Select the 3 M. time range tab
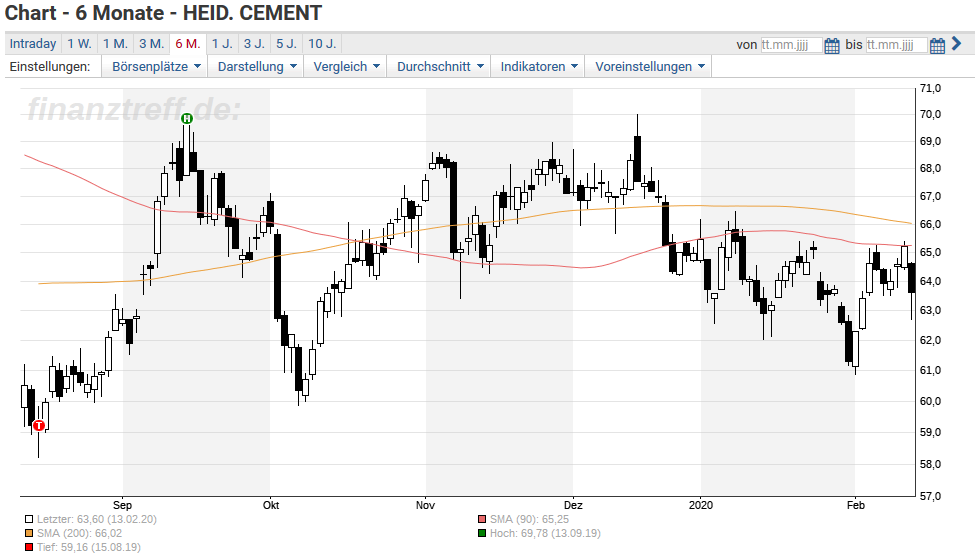 [151, 44]
